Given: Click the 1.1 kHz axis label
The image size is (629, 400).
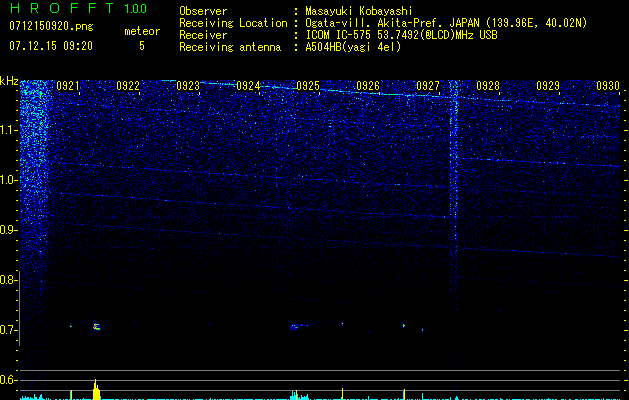Looking at the screenshot, I should pyautogui.click(x=8, y=130).
